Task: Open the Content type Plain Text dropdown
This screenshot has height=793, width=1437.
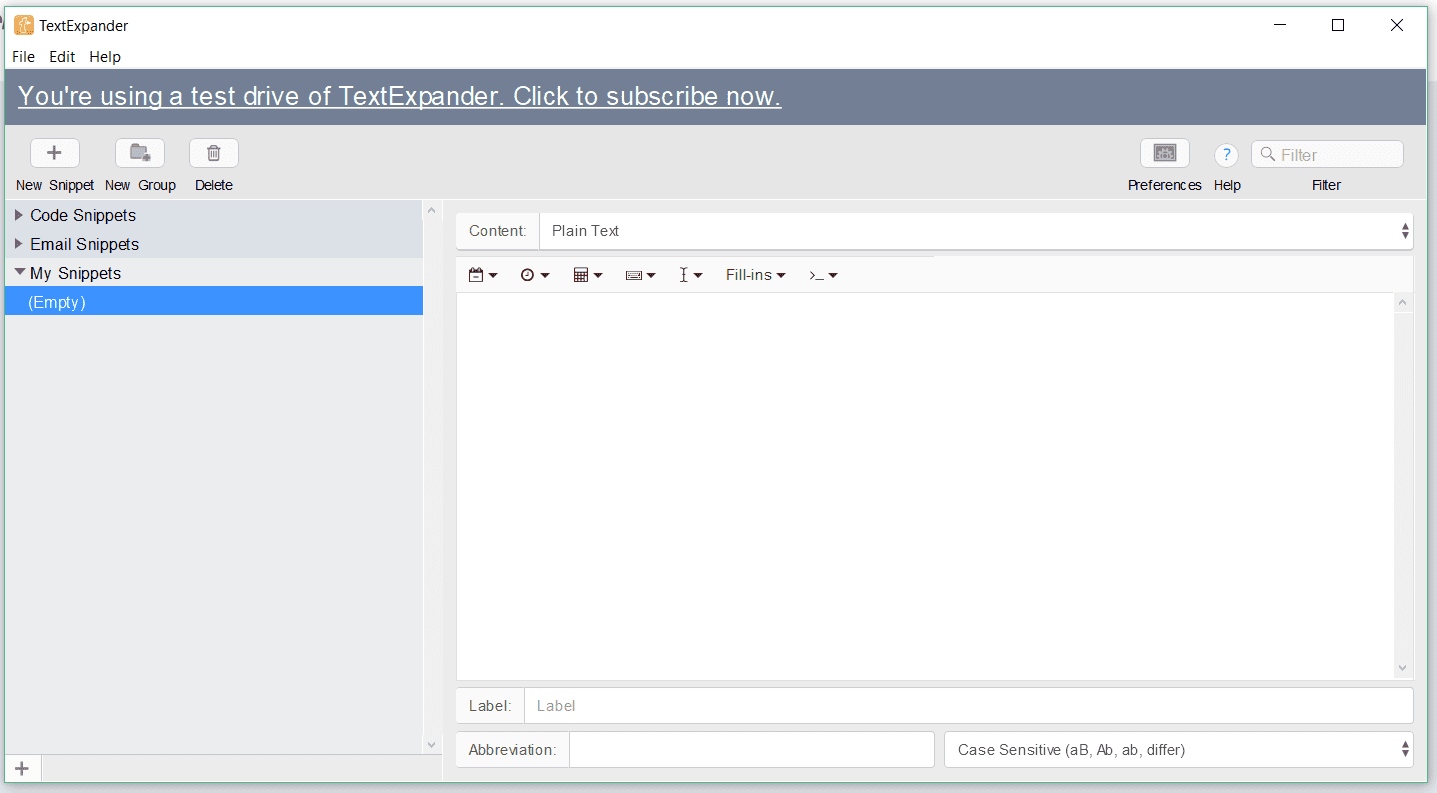Action: click(x=975, y=231)
